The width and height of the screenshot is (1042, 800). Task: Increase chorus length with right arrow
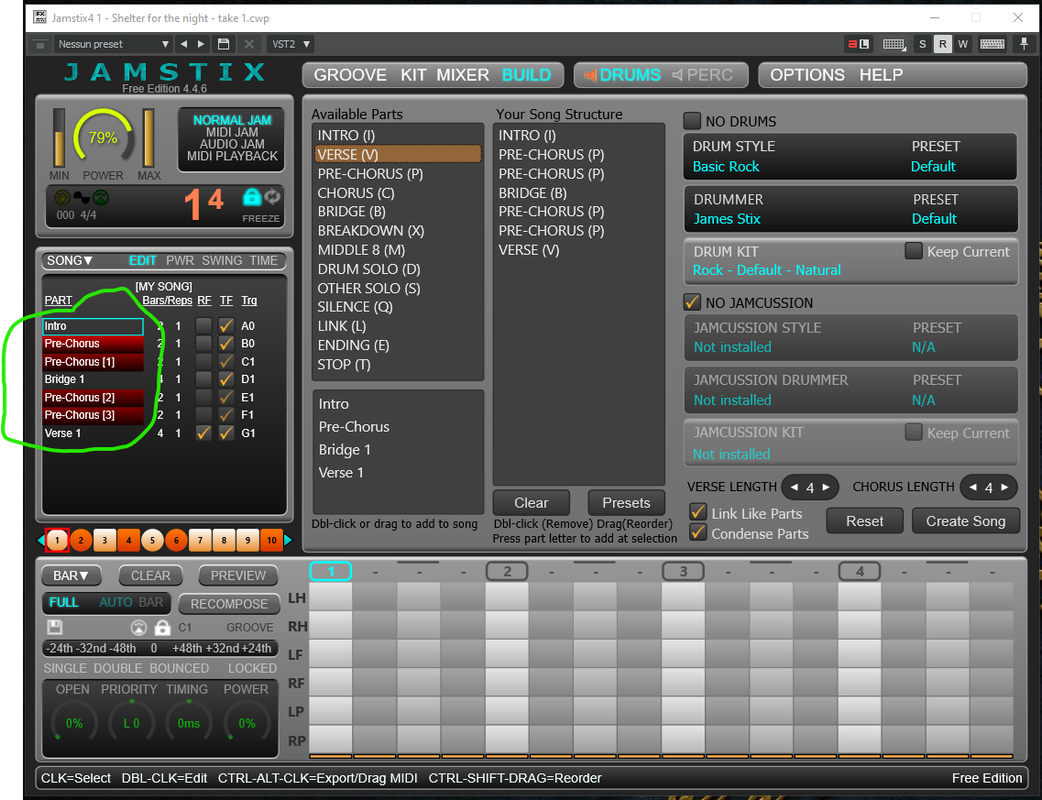[x=1005, y=487]
